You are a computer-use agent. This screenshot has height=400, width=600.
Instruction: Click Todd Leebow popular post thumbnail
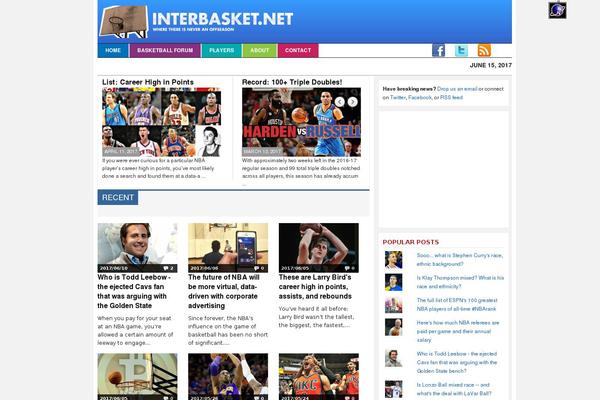pyautogui.click(x=393, y=359)
